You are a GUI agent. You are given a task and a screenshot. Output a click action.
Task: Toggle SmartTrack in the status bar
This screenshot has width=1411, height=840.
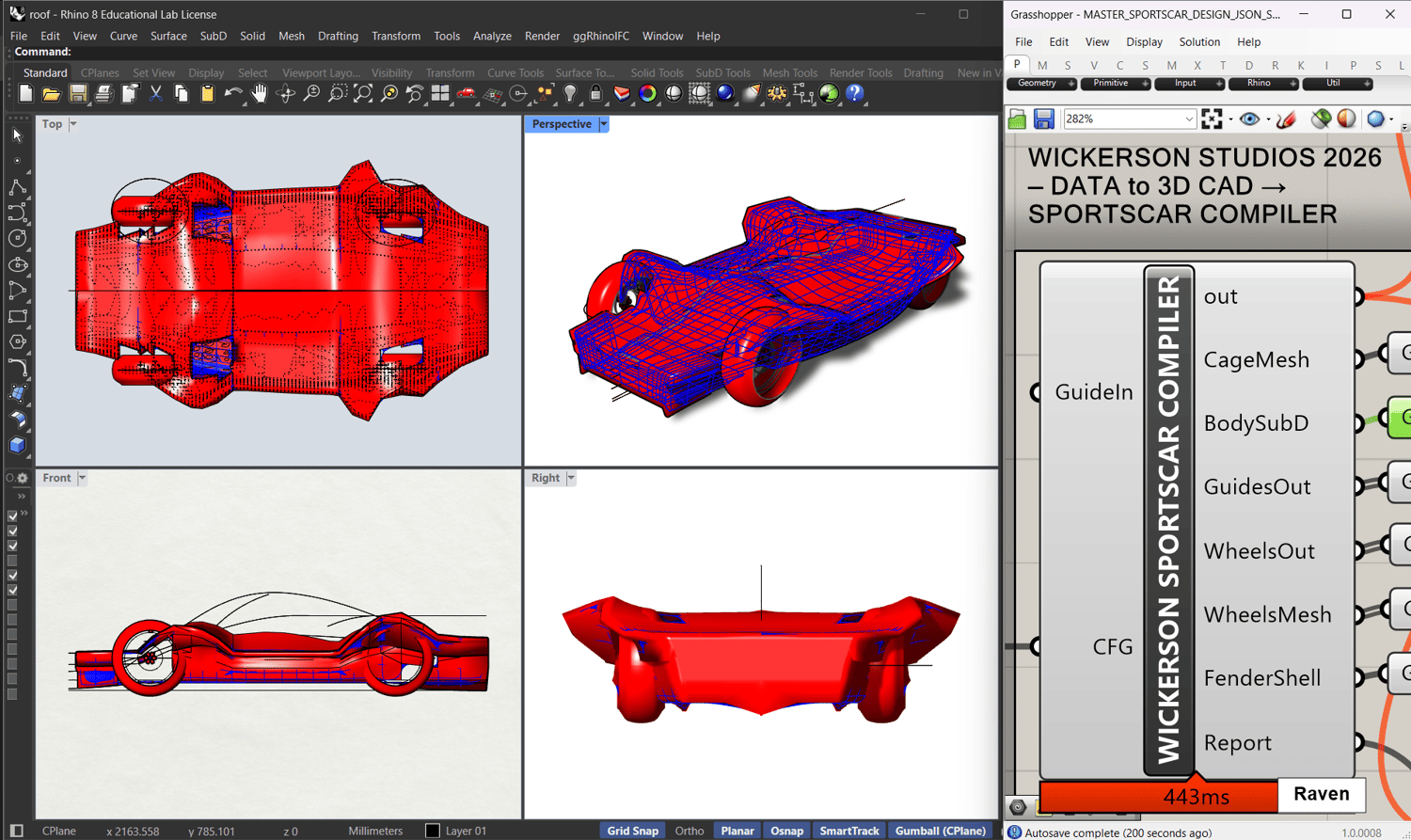(x=849, y=831)
